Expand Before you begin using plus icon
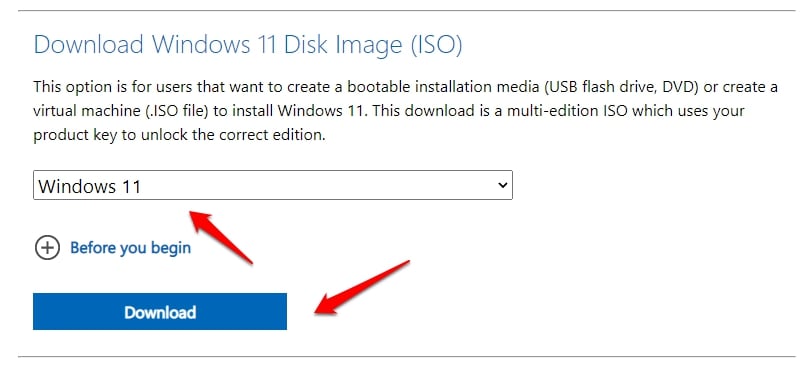The height and width of the screenshot is (371, 810). tap(48, 248)
